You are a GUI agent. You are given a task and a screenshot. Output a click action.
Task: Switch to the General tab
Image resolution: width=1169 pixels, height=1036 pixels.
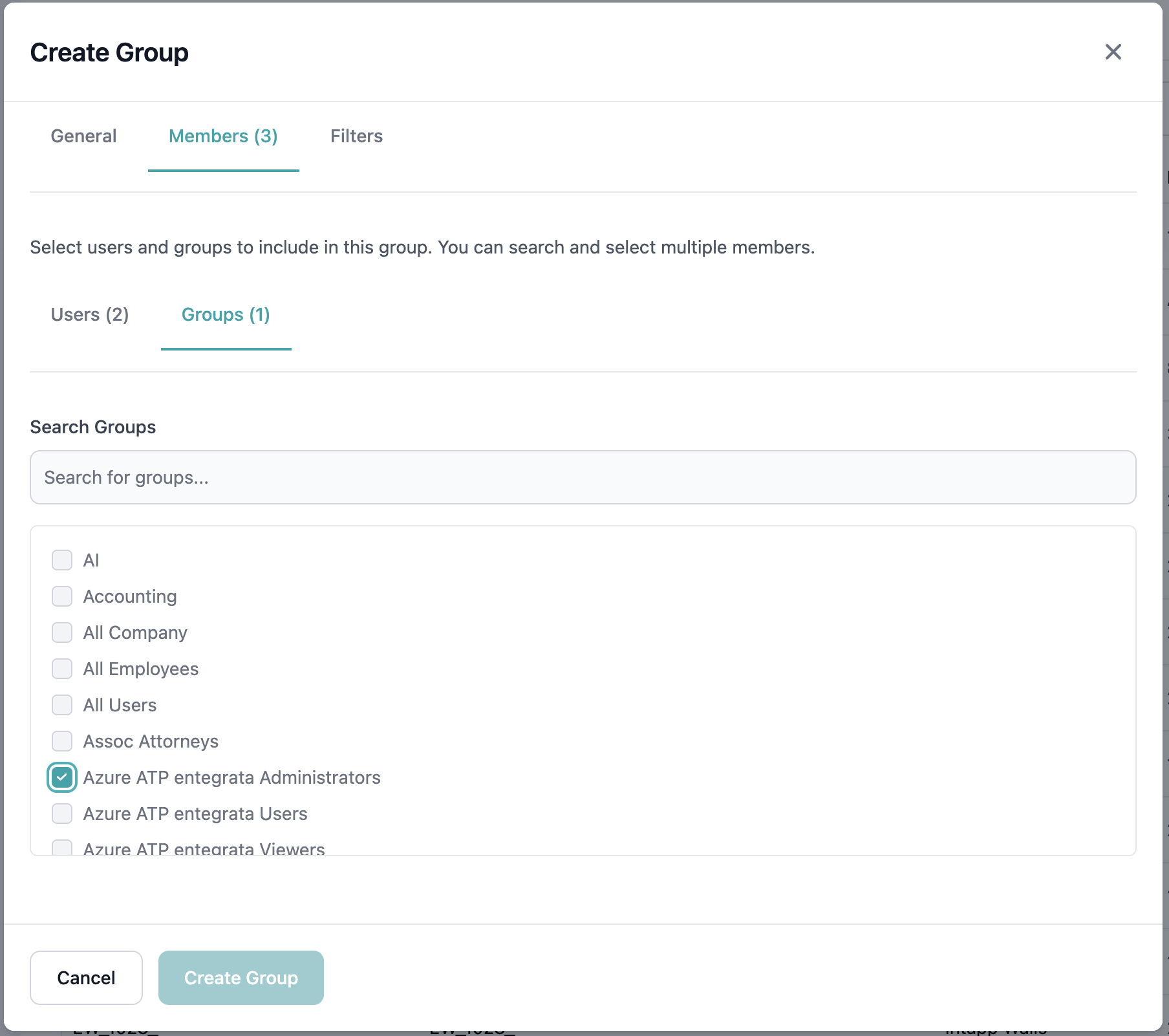(x=83, y=136)
